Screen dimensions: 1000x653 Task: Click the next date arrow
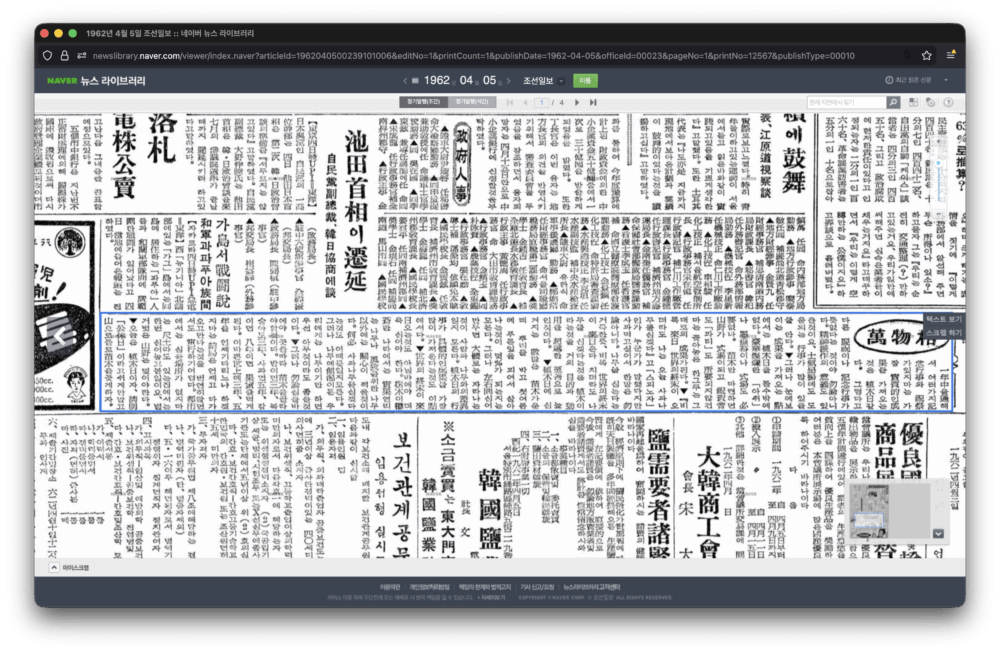[508, 80]
